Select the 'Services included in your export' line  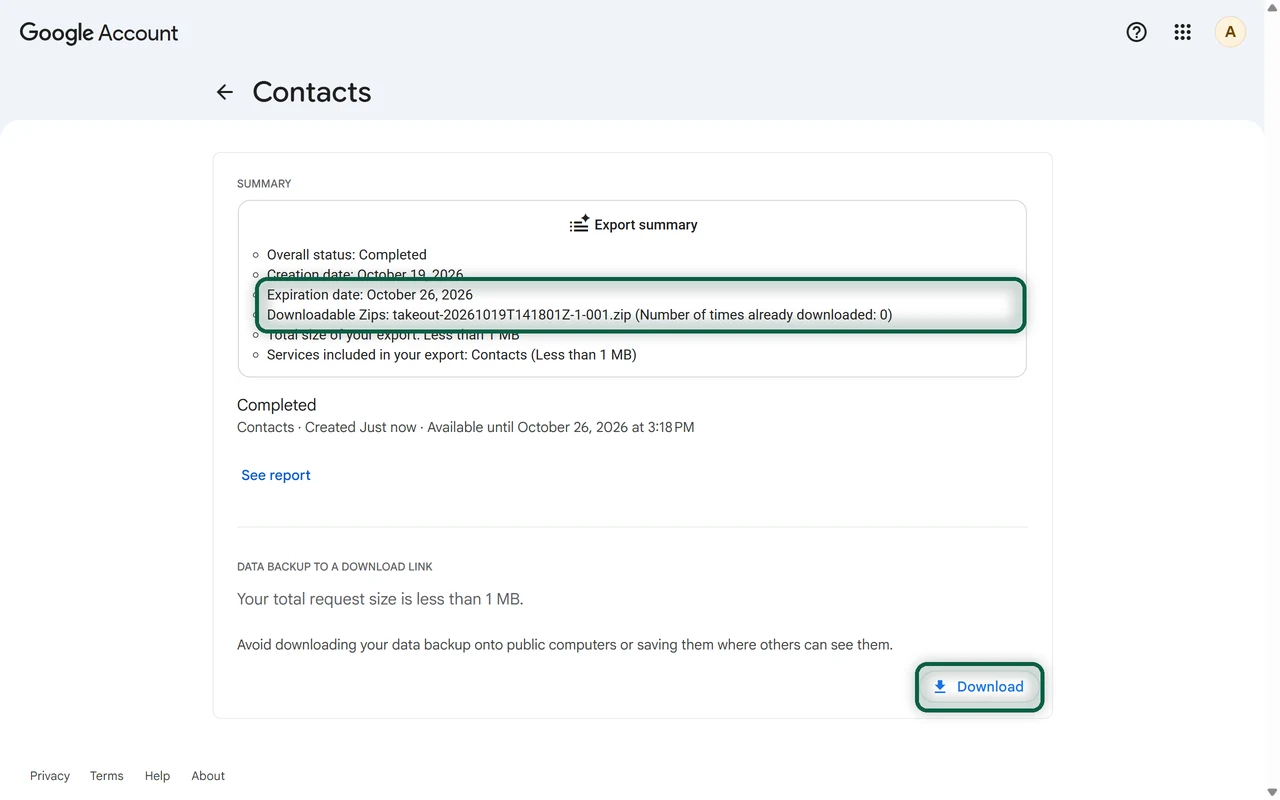452,355
